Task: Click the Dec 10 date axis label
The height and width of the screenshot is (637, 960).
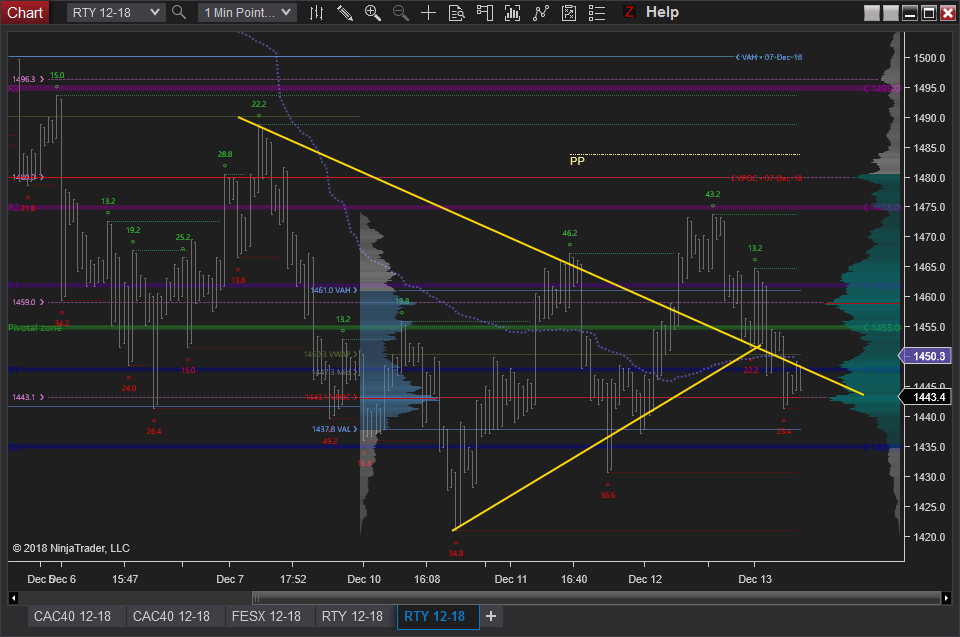Action: point(364,579)
